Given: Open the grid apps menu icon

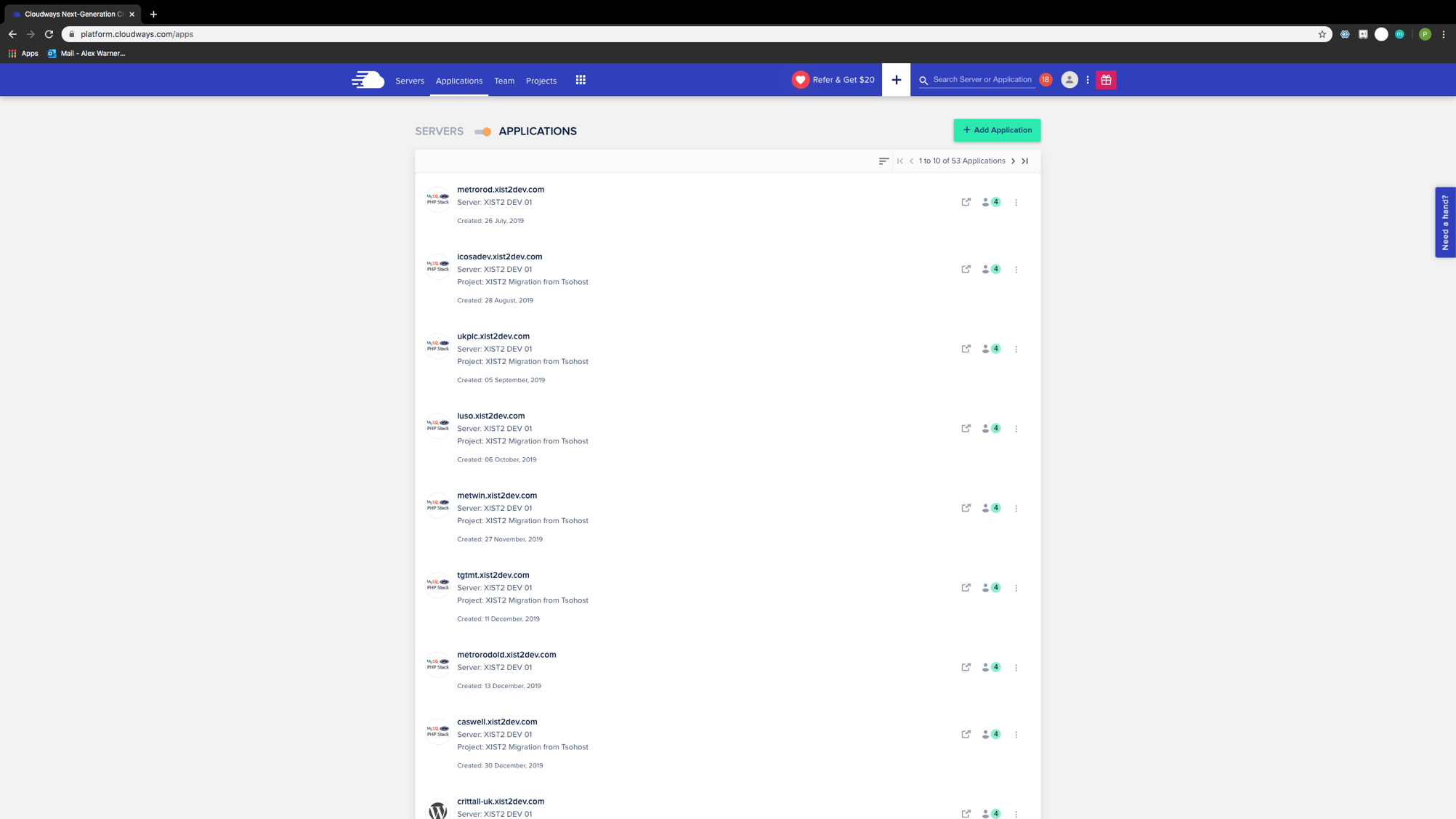Looking at the screenshot, I should tap(581, 80).
